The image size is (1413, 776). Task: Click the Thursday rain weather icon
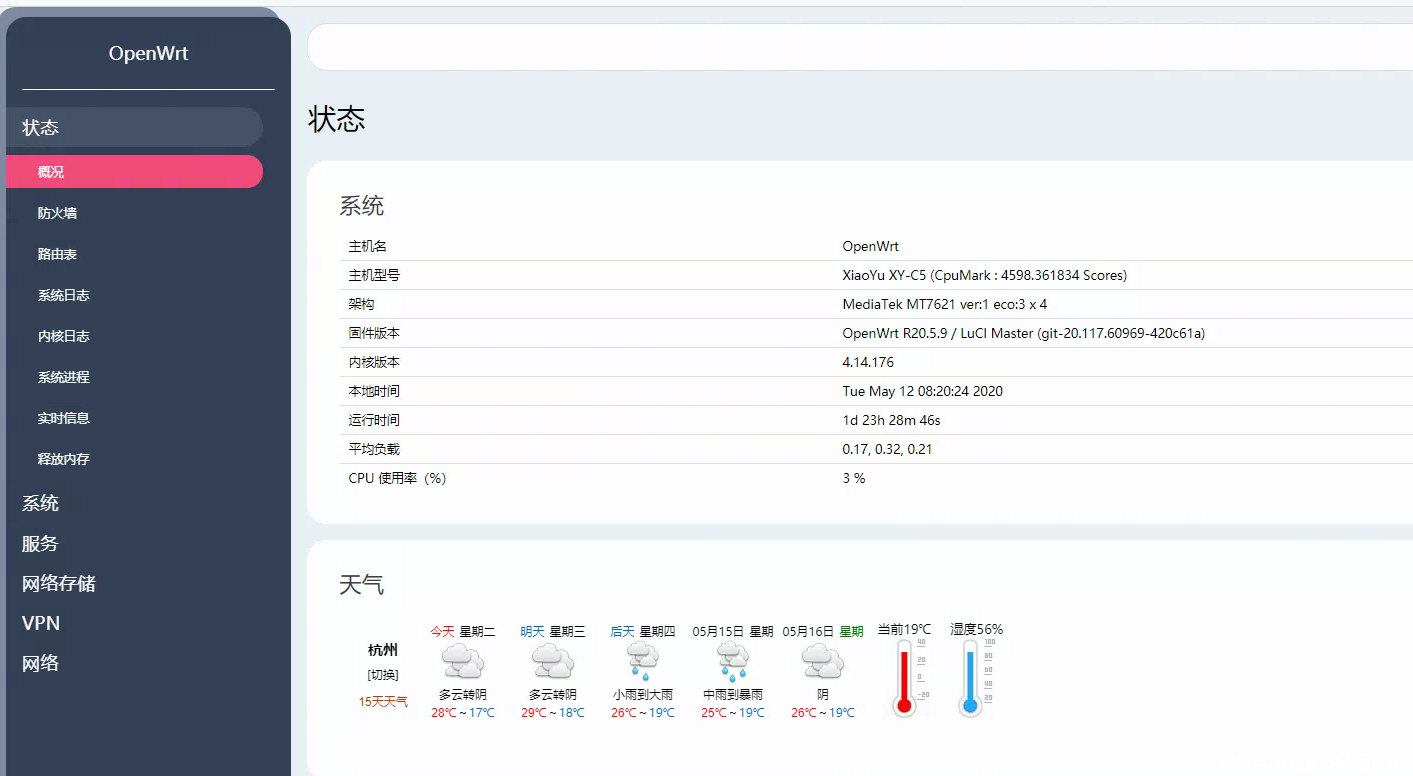(642, 662)
